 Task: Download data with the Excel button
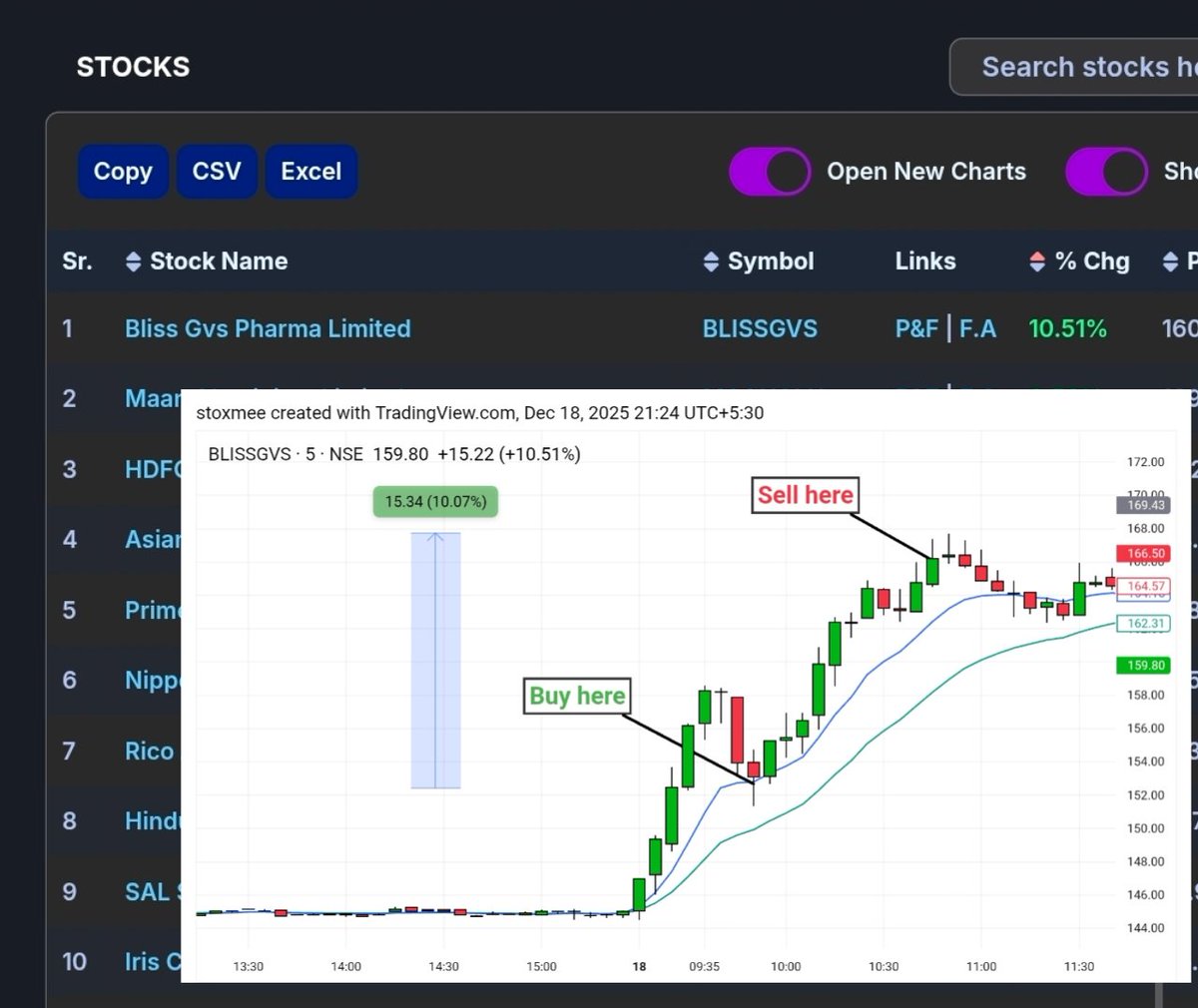(311, 171)
